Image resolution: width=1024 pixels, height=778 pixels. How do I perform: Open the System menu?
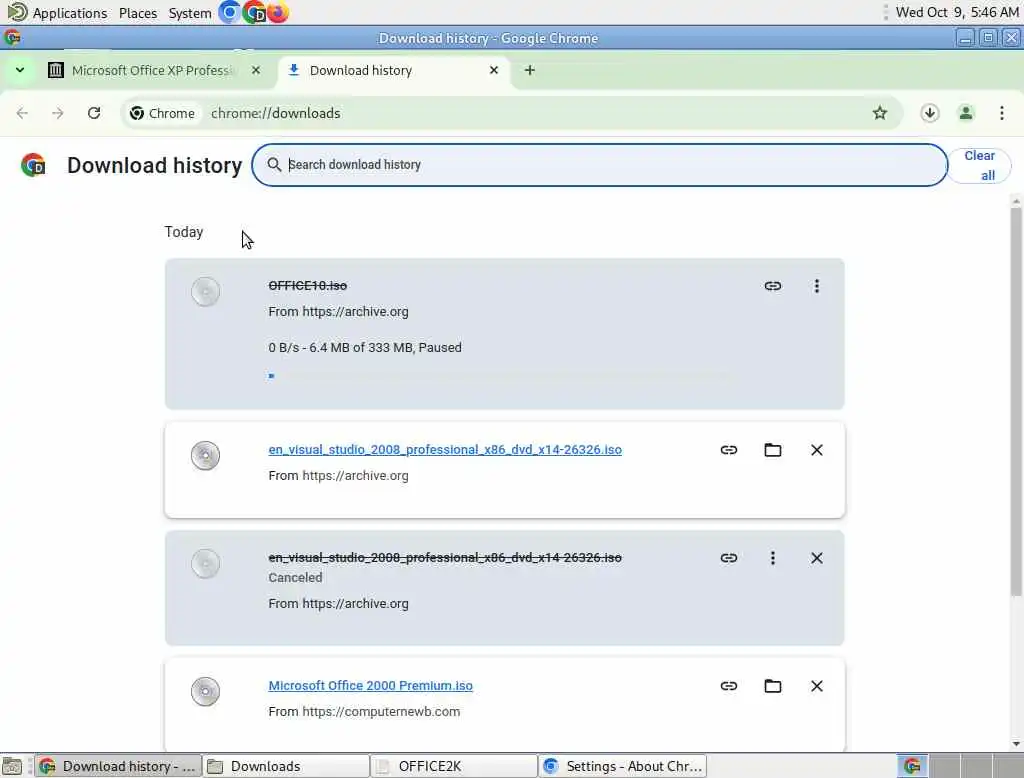pyautogui.click(x=189, y=13)
